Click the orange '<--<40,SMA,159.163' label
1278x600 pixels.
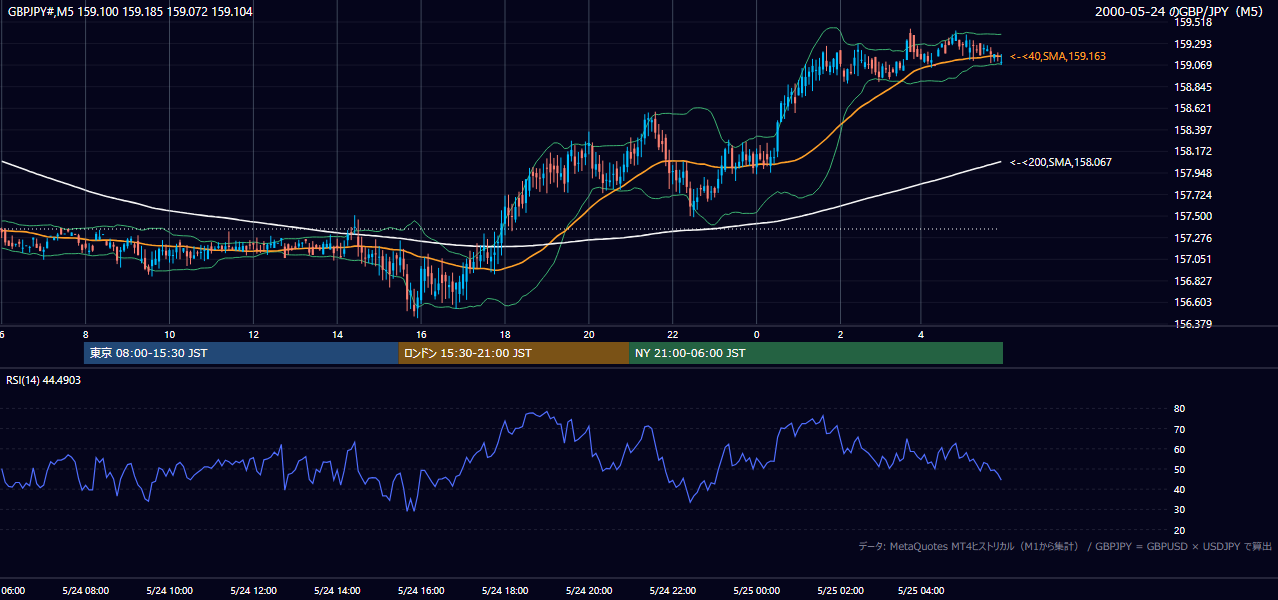[1058, 57]
